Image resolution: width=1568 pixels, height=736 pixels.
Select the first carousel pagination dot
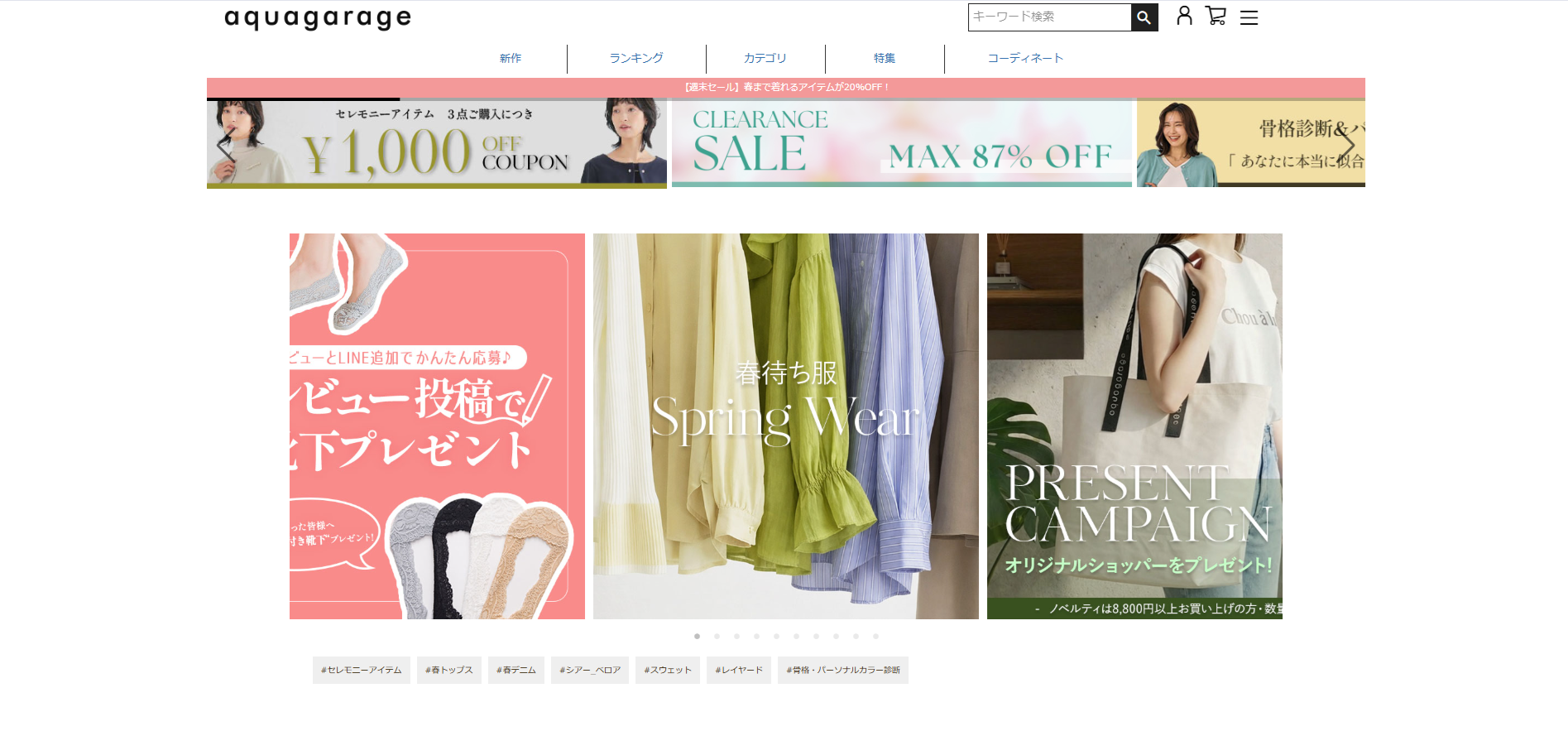pyautogui.click(x=697, y=637)
